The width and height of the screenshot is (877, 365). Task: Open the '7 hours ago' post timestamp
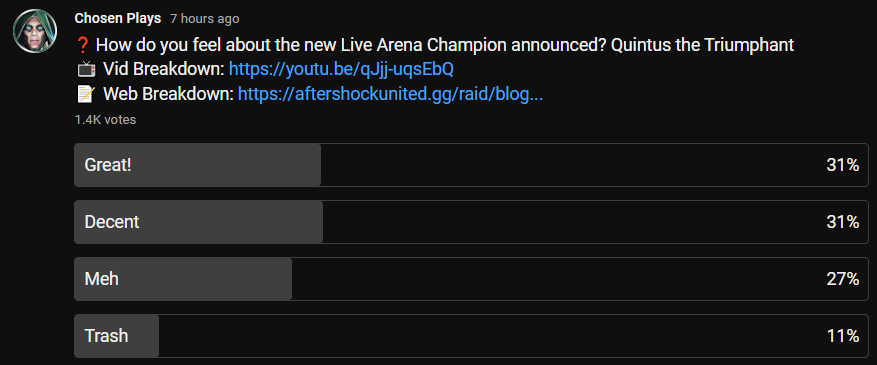pos(205,19)
